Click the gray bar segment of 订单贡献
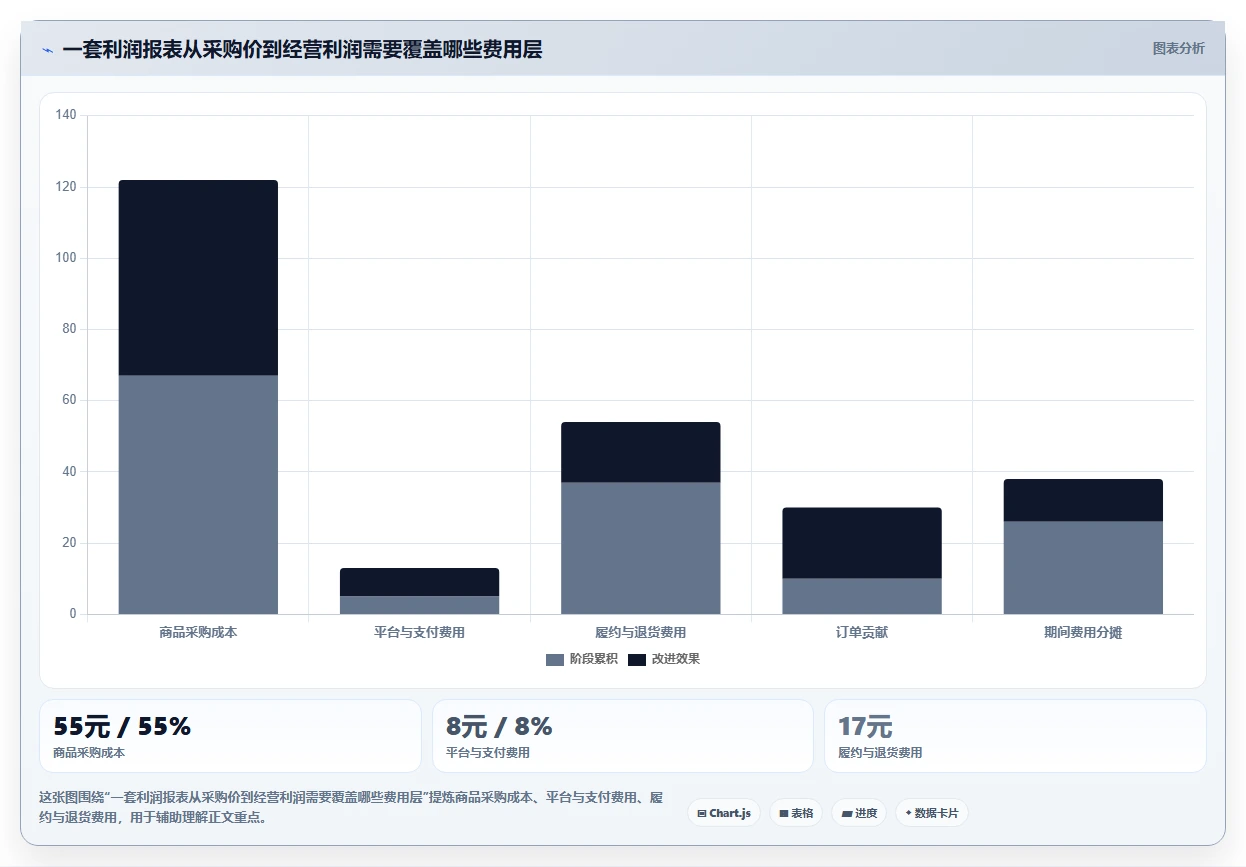Viewport: 1246px width, 867px height. tap(862, 596)
